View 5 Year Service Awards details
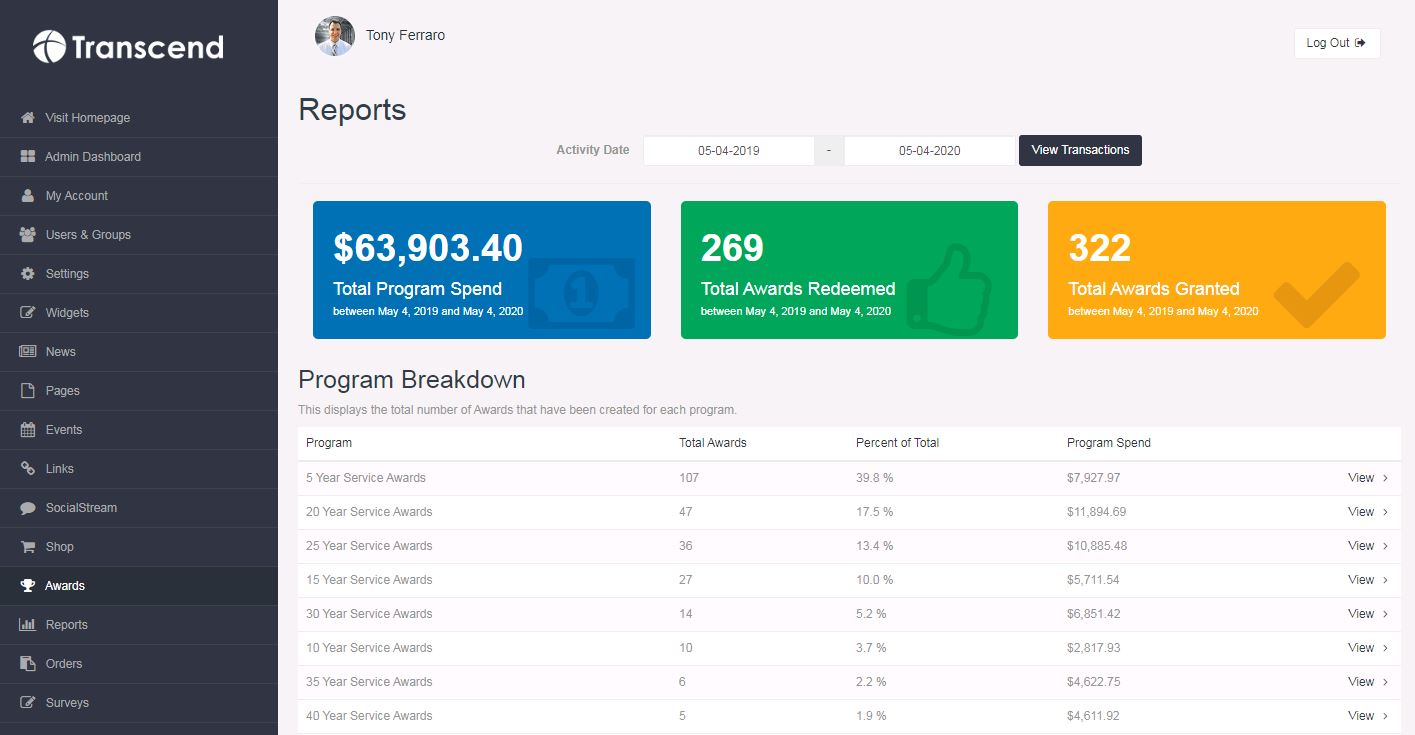The height and width of the screenshot is (735, 1415). pyautogui.click(x=1368, y=478)
